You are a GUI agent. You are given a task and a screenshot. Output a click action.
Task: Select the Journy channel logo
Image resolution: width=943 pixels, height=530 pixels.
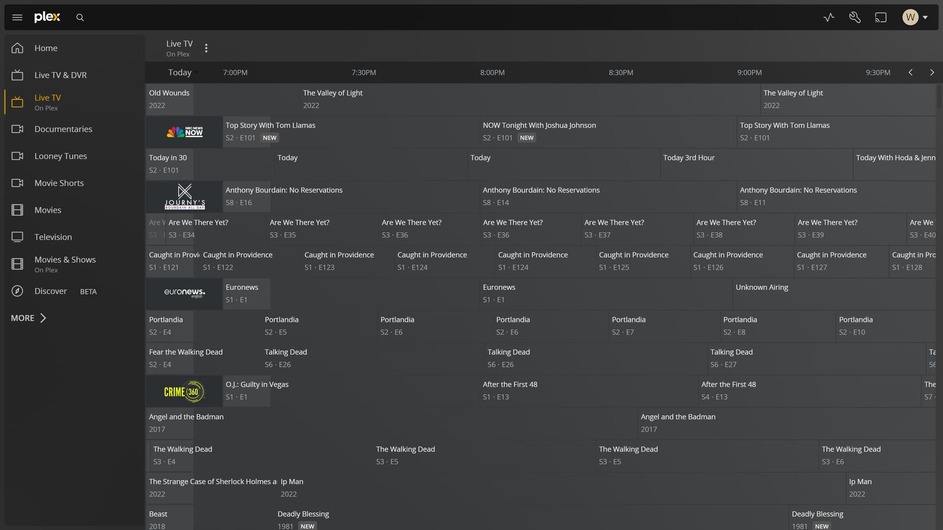pyautogui.click(x=184, y=197)
